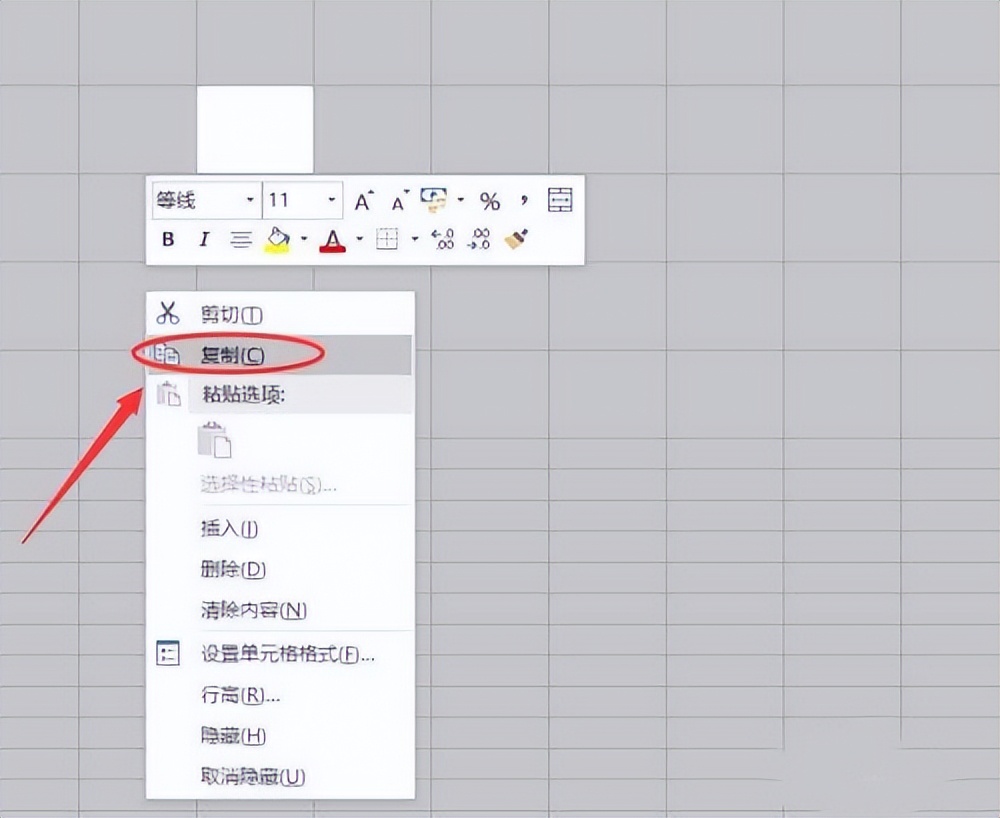Click the merge and center icon
The width and height of the screenshot is (1000, 818).
pos(560,200)
